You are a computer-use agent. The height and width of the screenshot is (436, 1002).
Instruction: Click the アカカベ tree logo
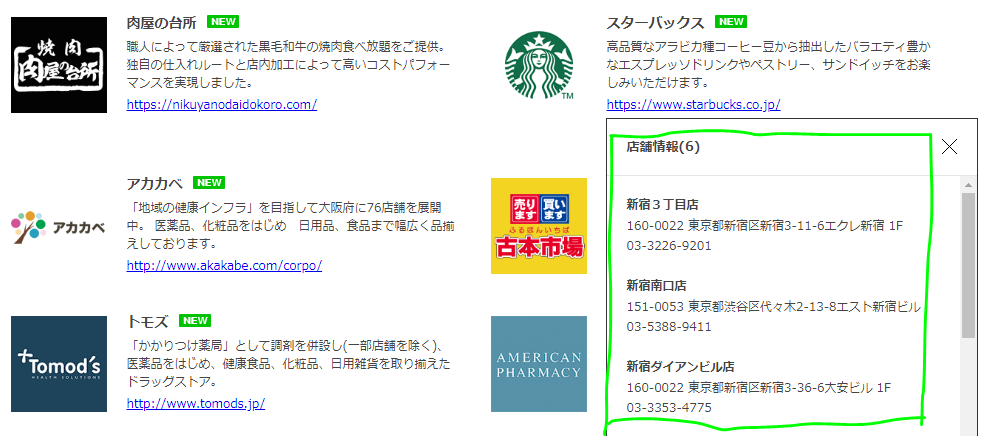pyautogui.click(x=59, y=226)
